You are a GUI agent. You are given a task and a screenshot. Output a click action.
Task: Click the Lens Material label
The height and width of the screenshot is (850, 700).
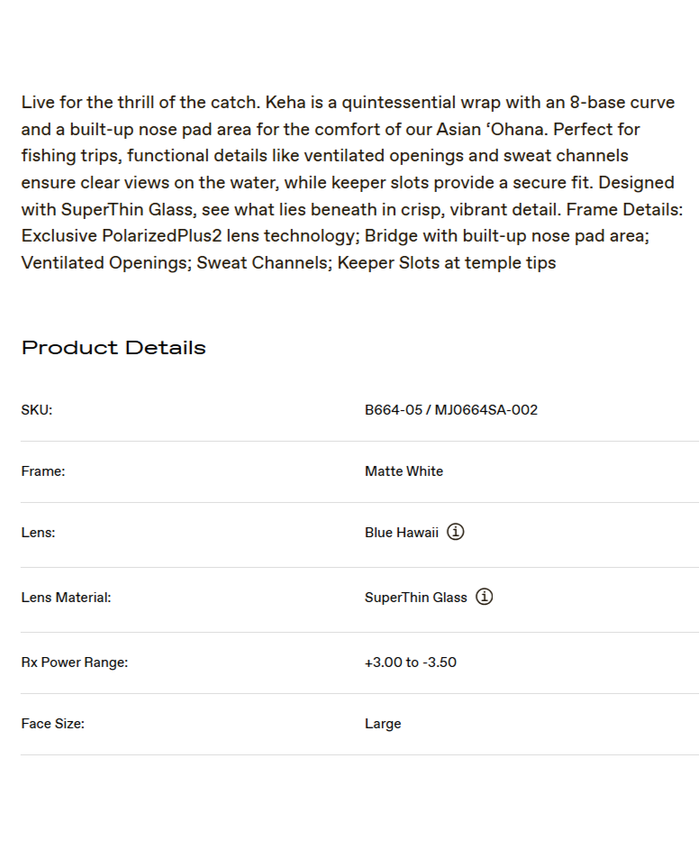point(66,598)
